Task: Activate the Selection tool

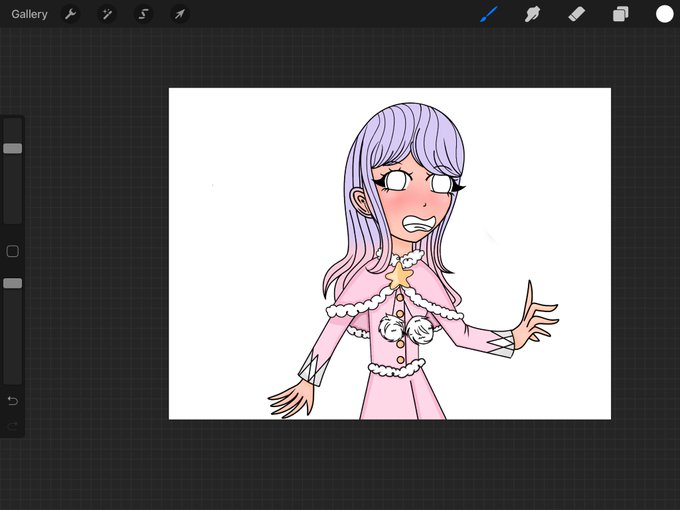Action: (143, 14)
